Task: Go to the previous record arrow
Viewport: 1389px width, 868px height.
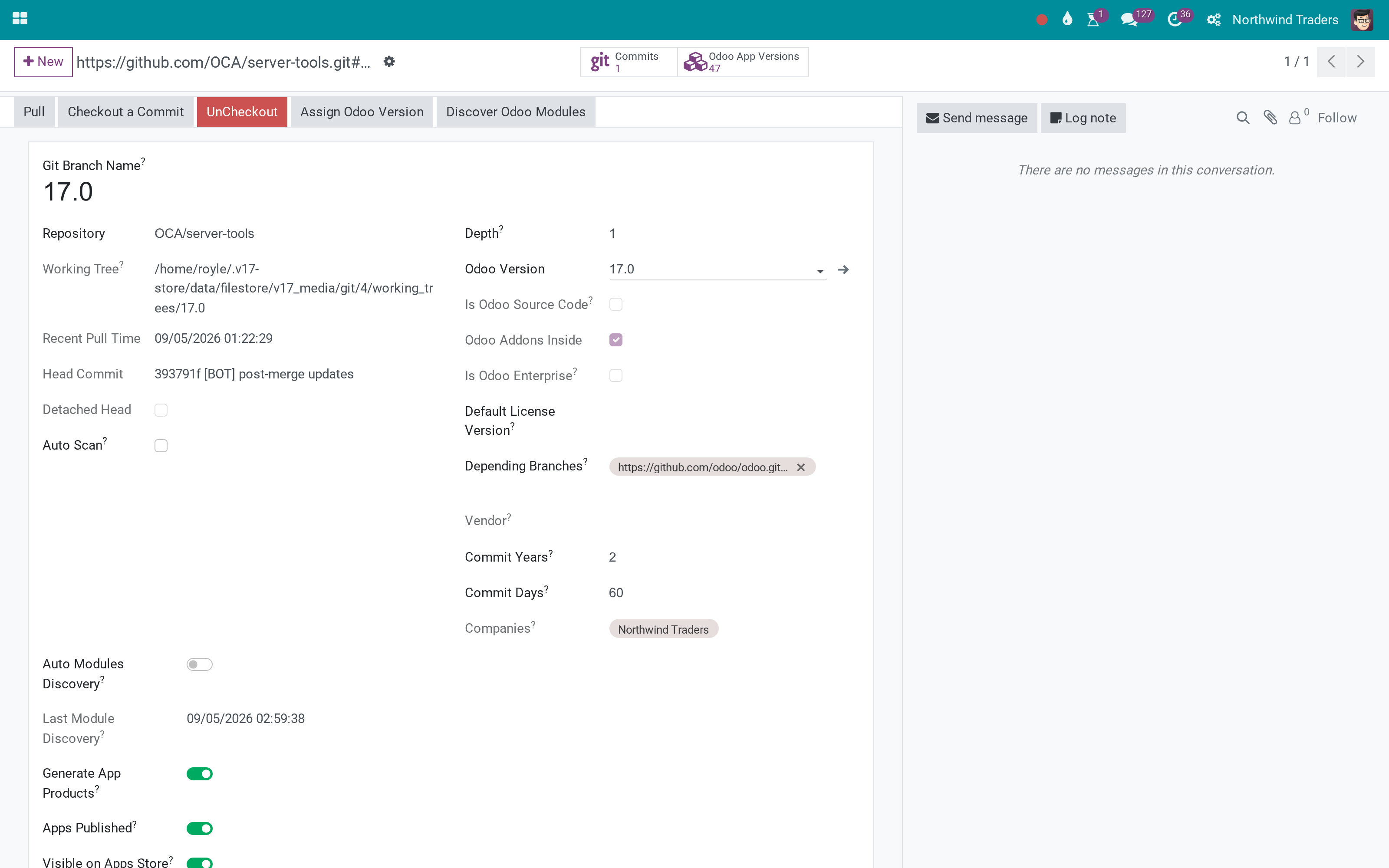Action: pyautogui.click(x=1332, y=62)
